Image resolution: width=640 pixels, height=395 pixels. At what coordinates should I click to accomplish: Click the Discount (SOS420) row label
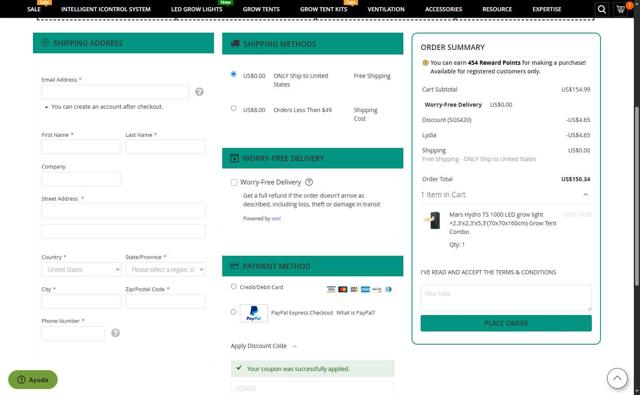(447, 120)
